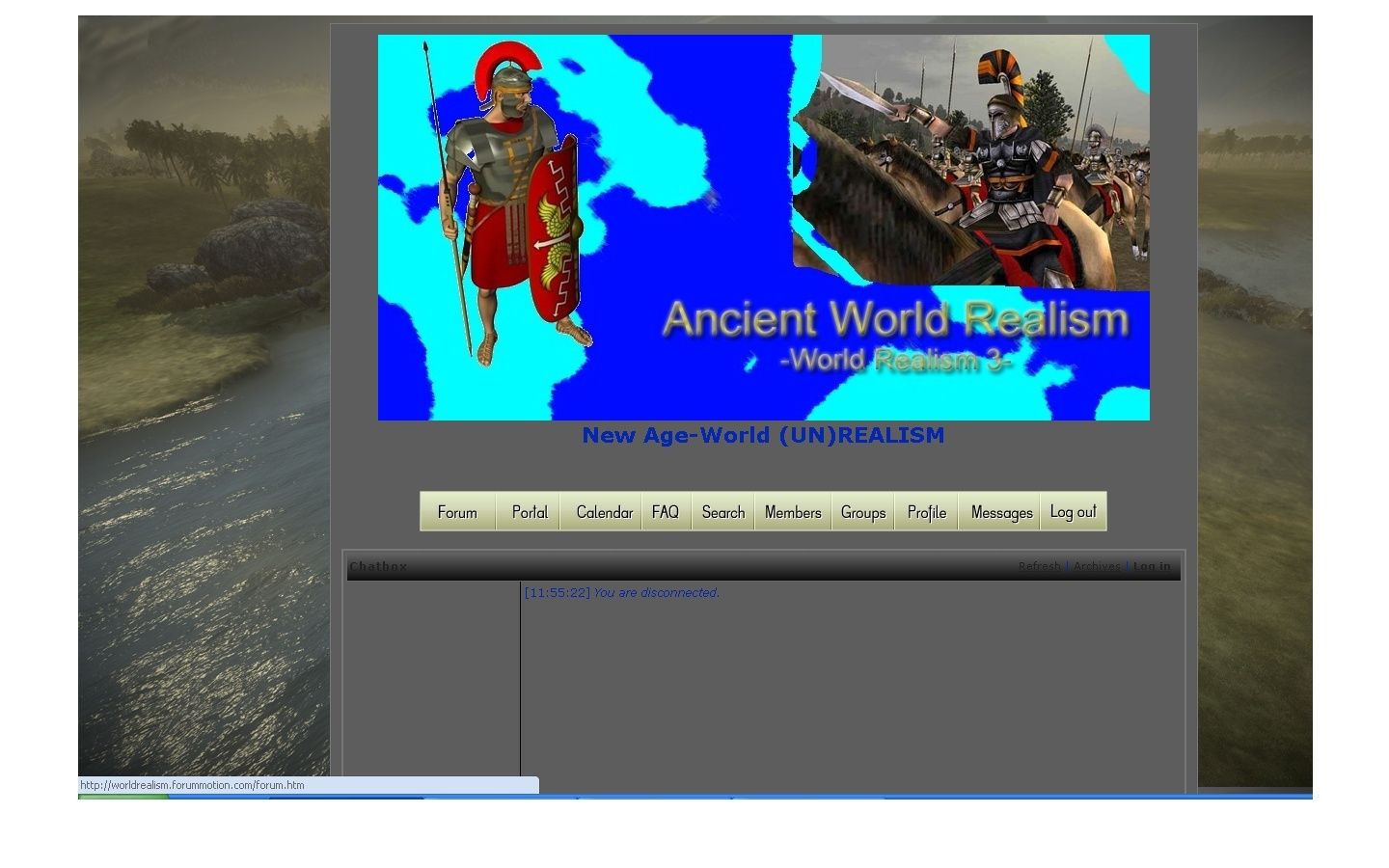Viewport: 1389px width, 868px height.
Task: Click the 'You are disconnected' chat message
Action: (x=656, y=592)
